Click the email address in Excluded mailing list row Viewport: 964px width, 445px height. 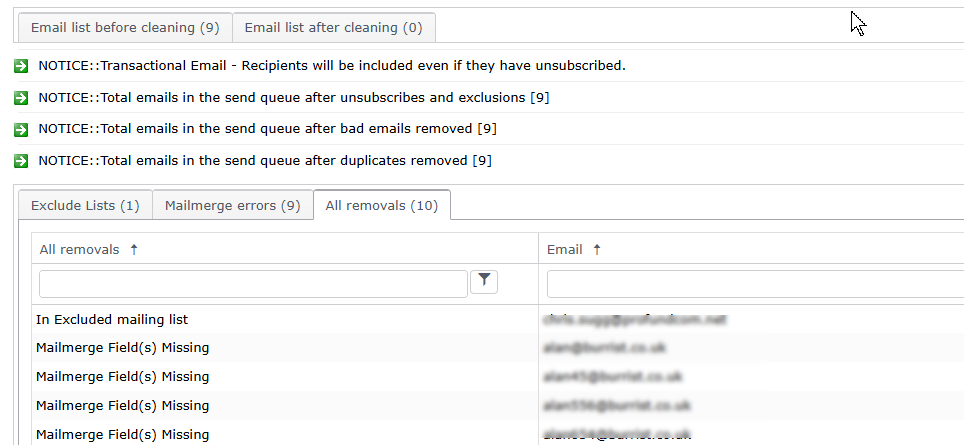pyautogui.click(x=620, y=320)
